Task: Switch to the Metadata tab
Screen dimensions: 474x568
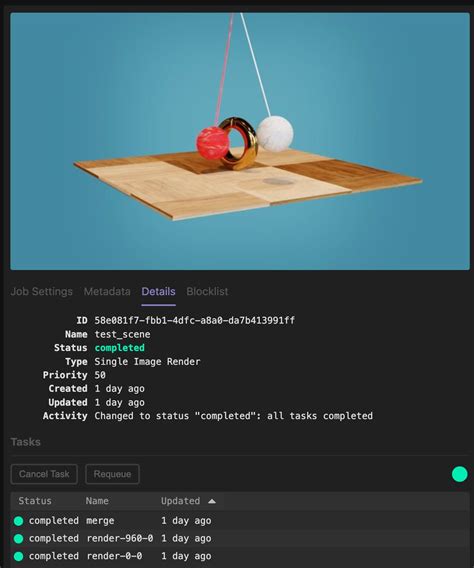Action: [107, 292]
